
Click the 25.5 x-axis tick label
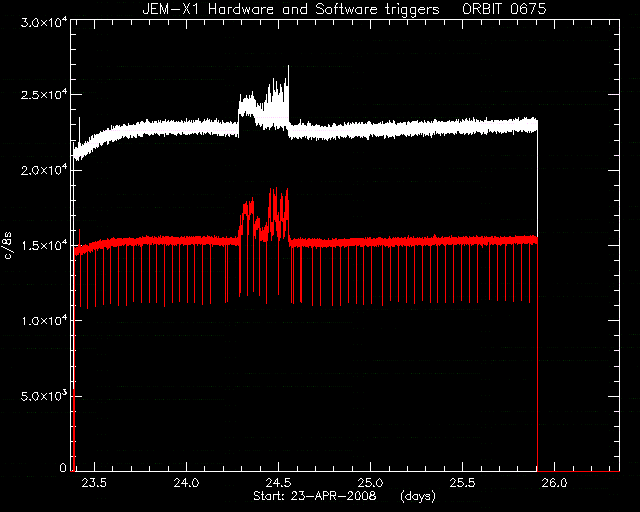[463, 483]
